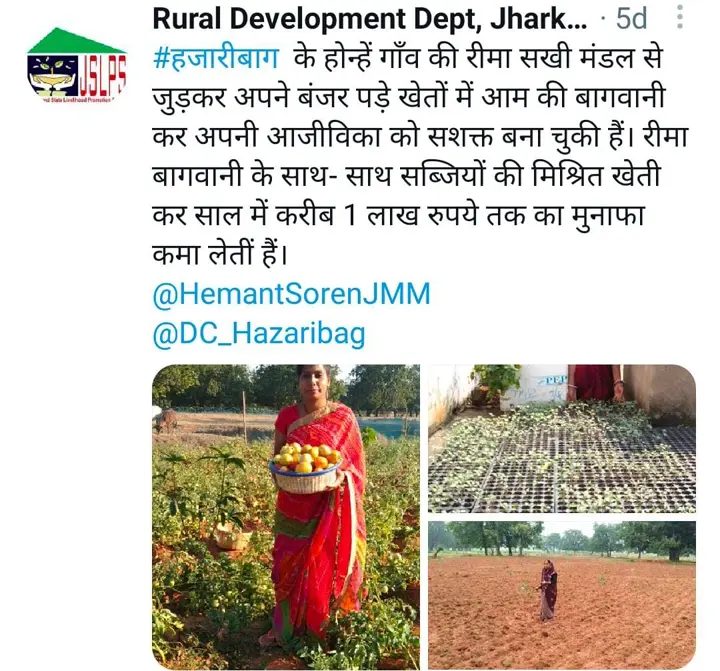Click the basket of tomatoes in photo

[306, 468]
